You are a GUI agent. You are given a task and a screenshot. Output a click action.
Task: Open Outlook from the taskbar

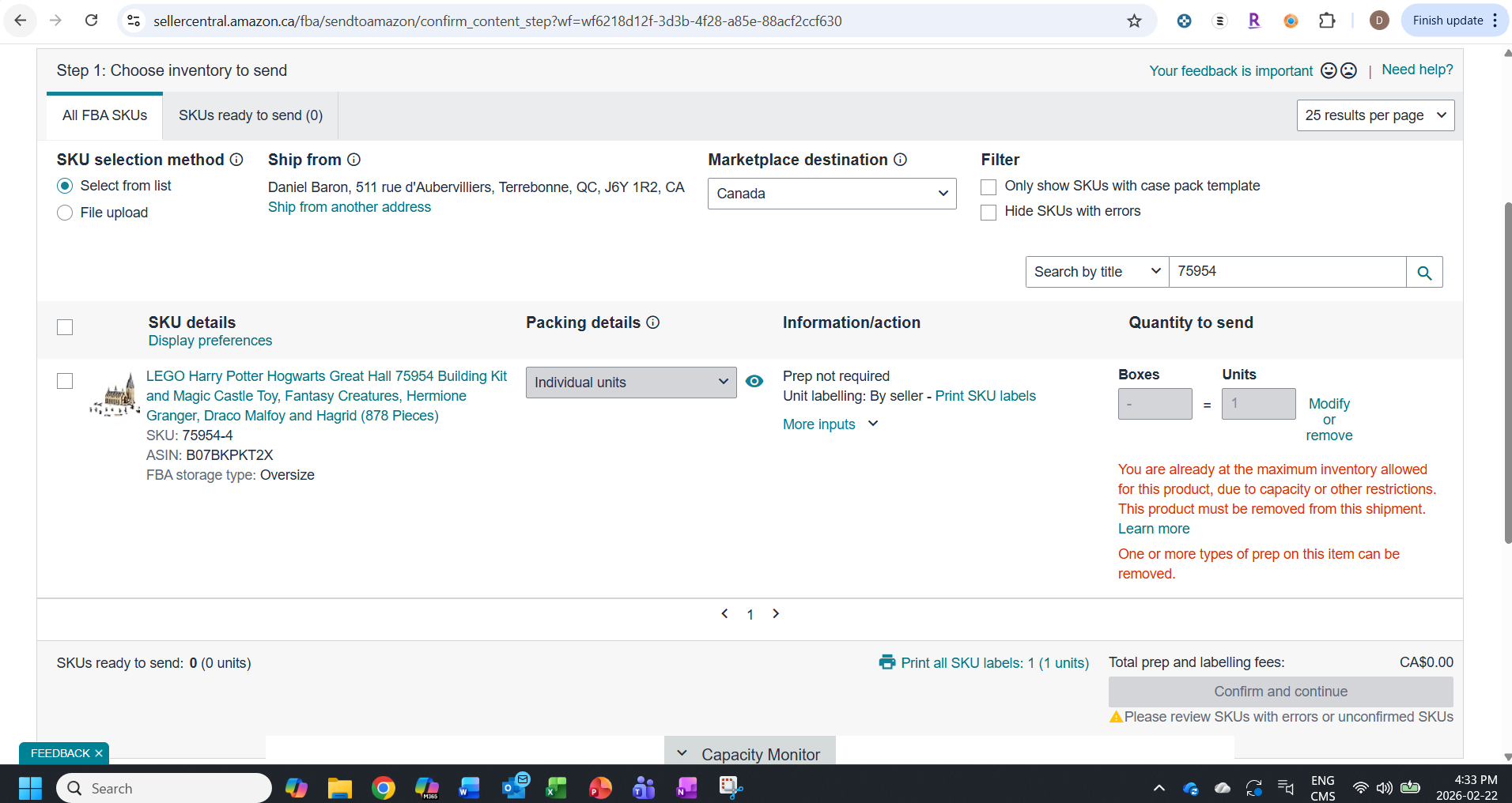(515, 786)
